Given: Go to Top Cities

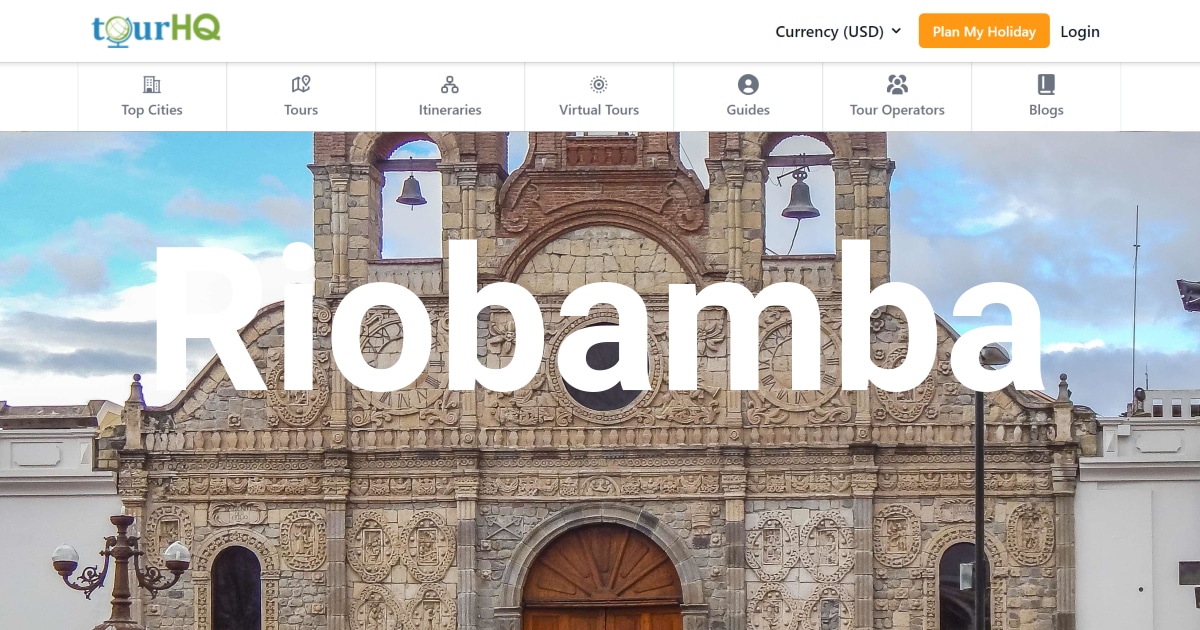Looking at the screenshot, I should 151,110.
